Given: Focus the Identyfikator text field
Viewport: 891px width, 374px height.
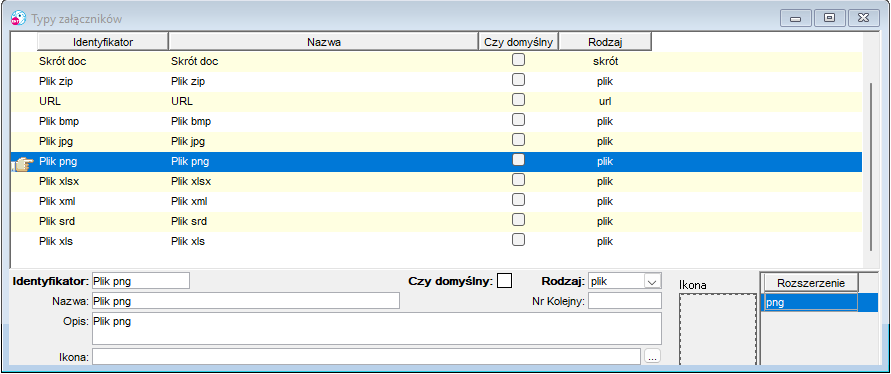Looking at the screenshot, I should [140, 281].
